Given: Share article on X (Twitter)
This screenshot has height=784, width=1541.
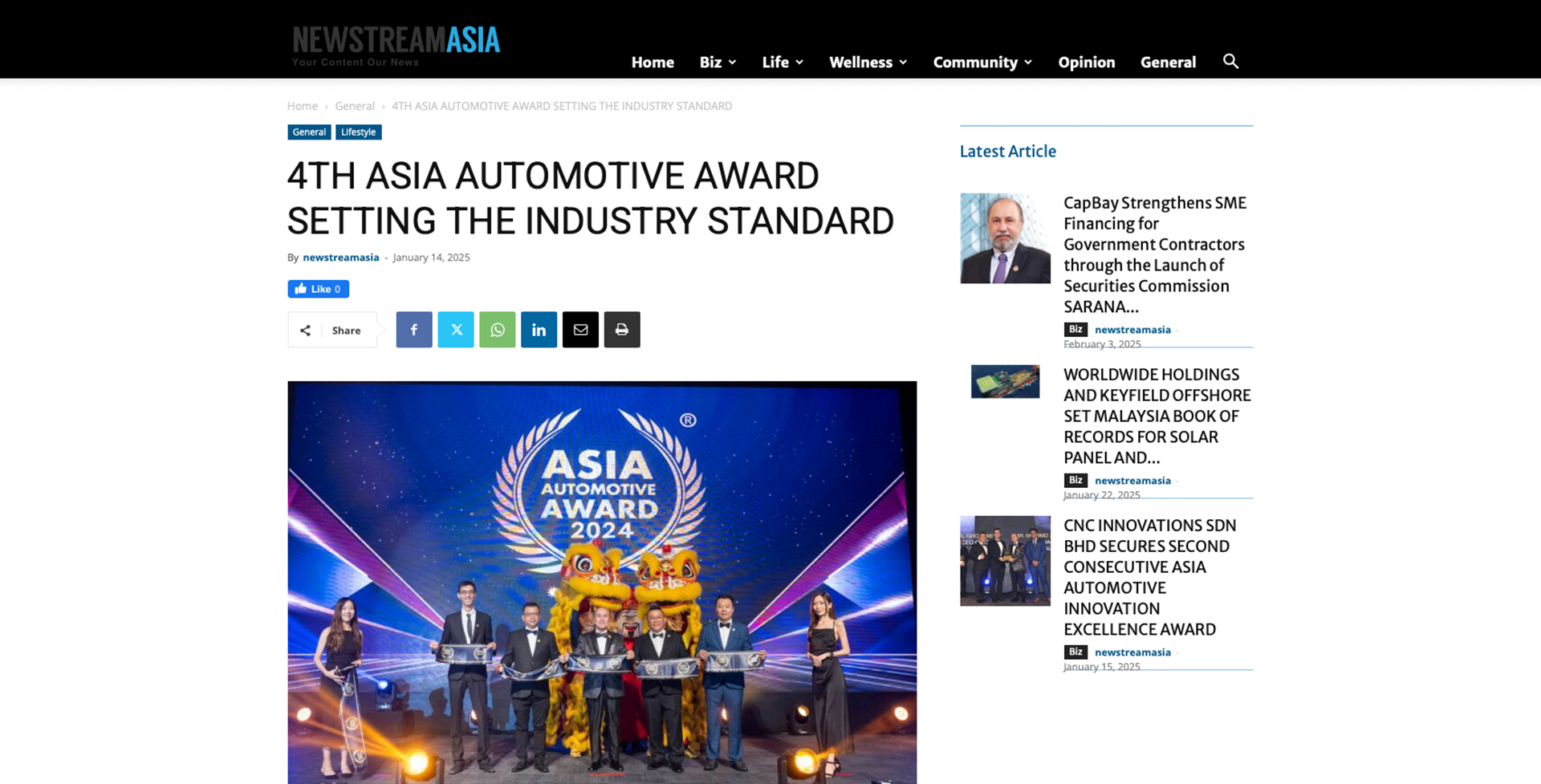Looking at the screenshot, I should point(456,330).
